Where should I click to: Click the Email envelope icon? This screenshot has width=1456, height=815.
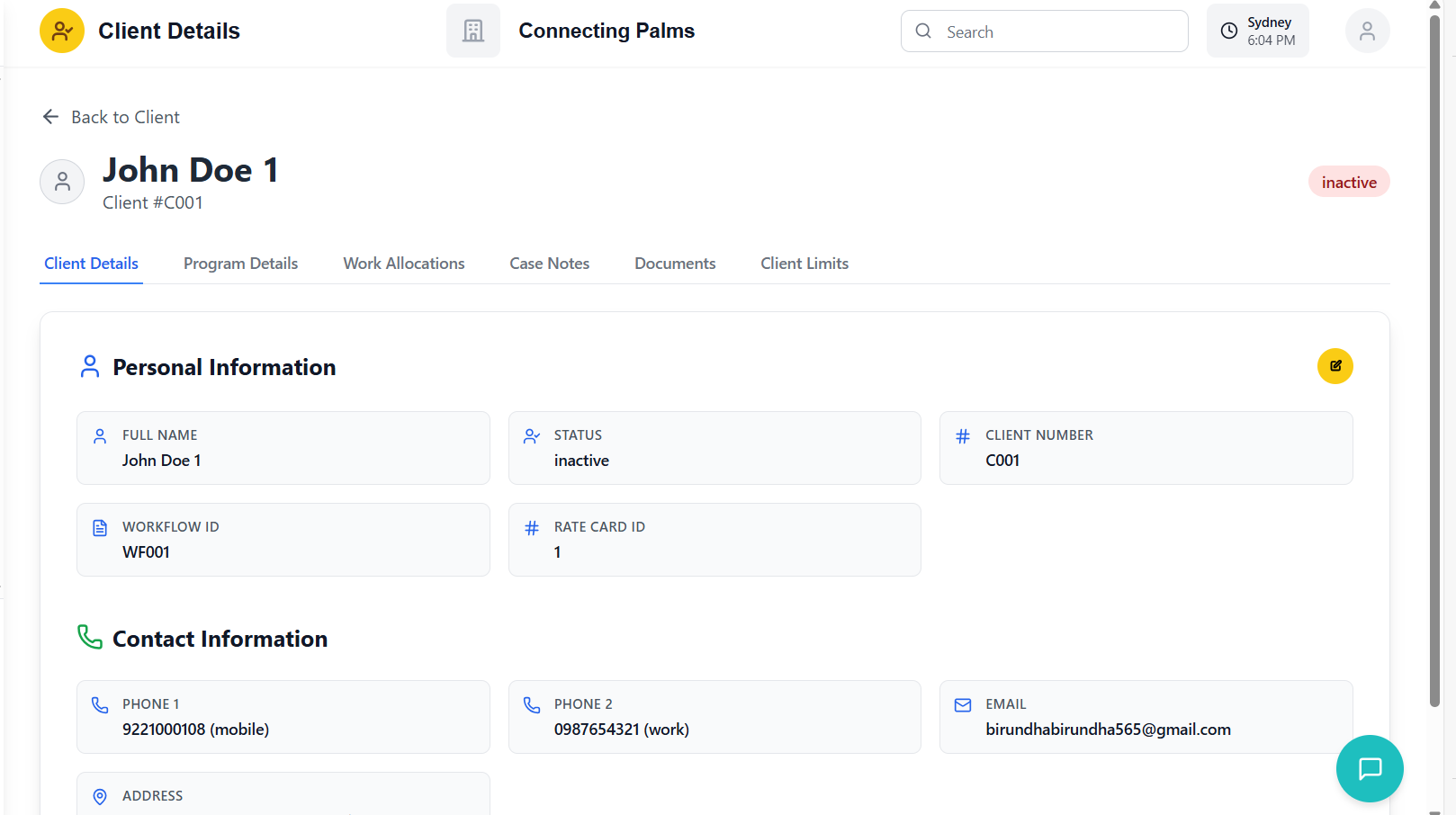963,705
